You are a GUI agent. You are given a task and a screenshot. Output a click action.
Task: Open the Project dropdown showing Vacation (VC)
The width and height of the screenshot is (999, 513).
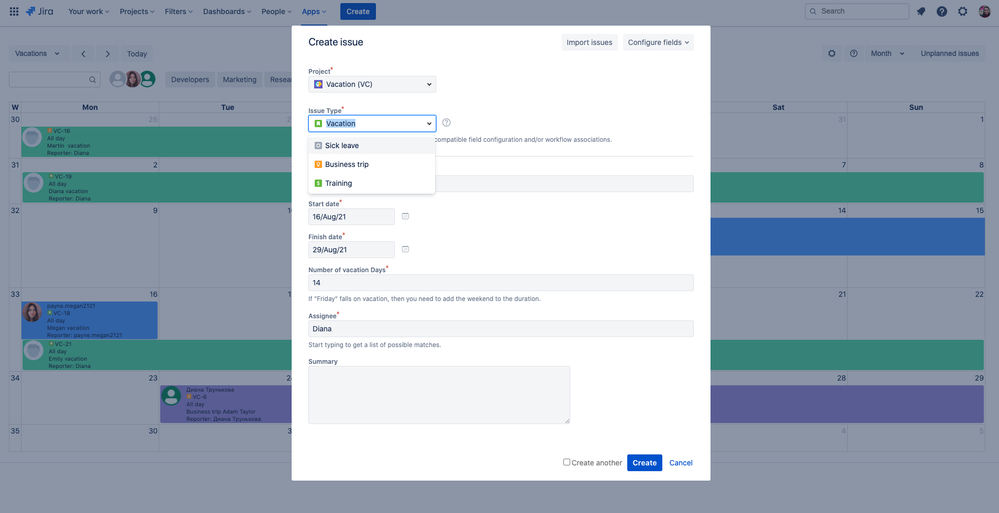pos(372,84)
